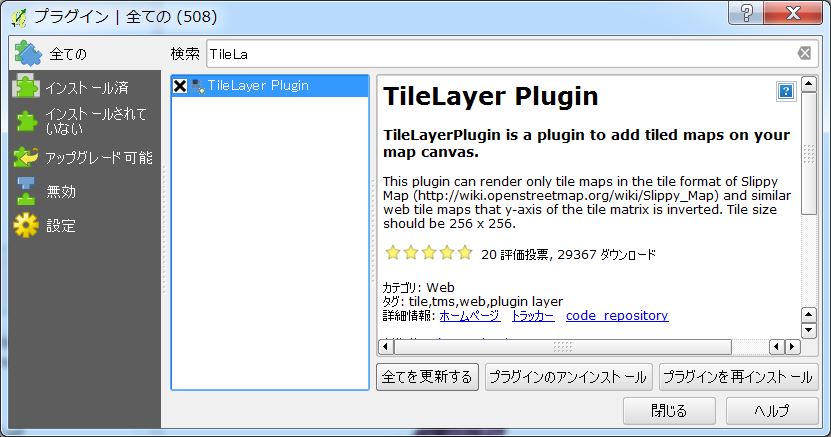
Task: Select the not-installed puzzle piece icon
Action: (26, 121)
